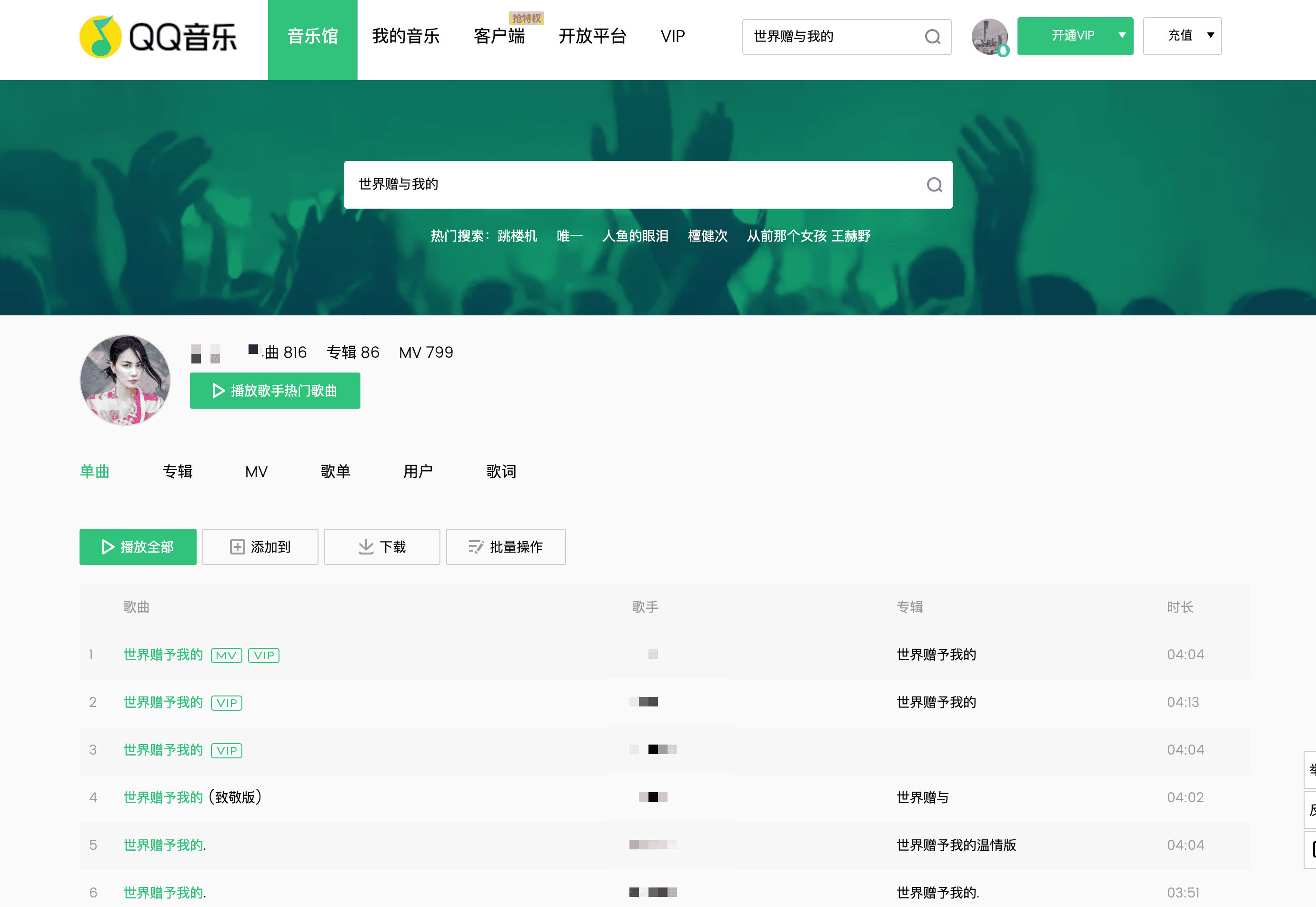The height and width of the screenshot is (907, 1316).
Task: Open 我的音乐 in top navigation
Action: click(406, 36)
